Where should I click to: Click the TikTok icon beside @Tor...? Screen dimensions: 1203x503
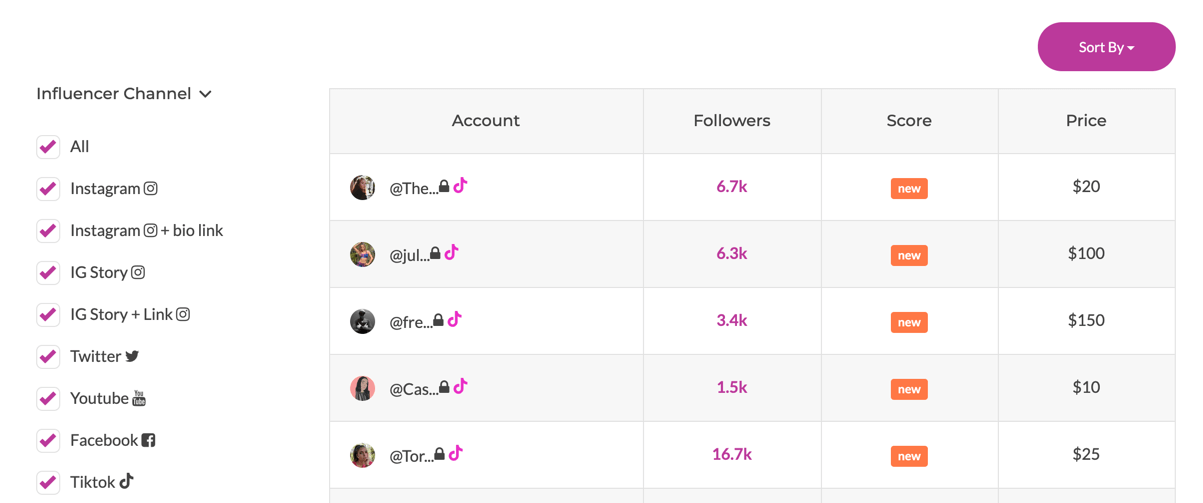coord(455,453)
